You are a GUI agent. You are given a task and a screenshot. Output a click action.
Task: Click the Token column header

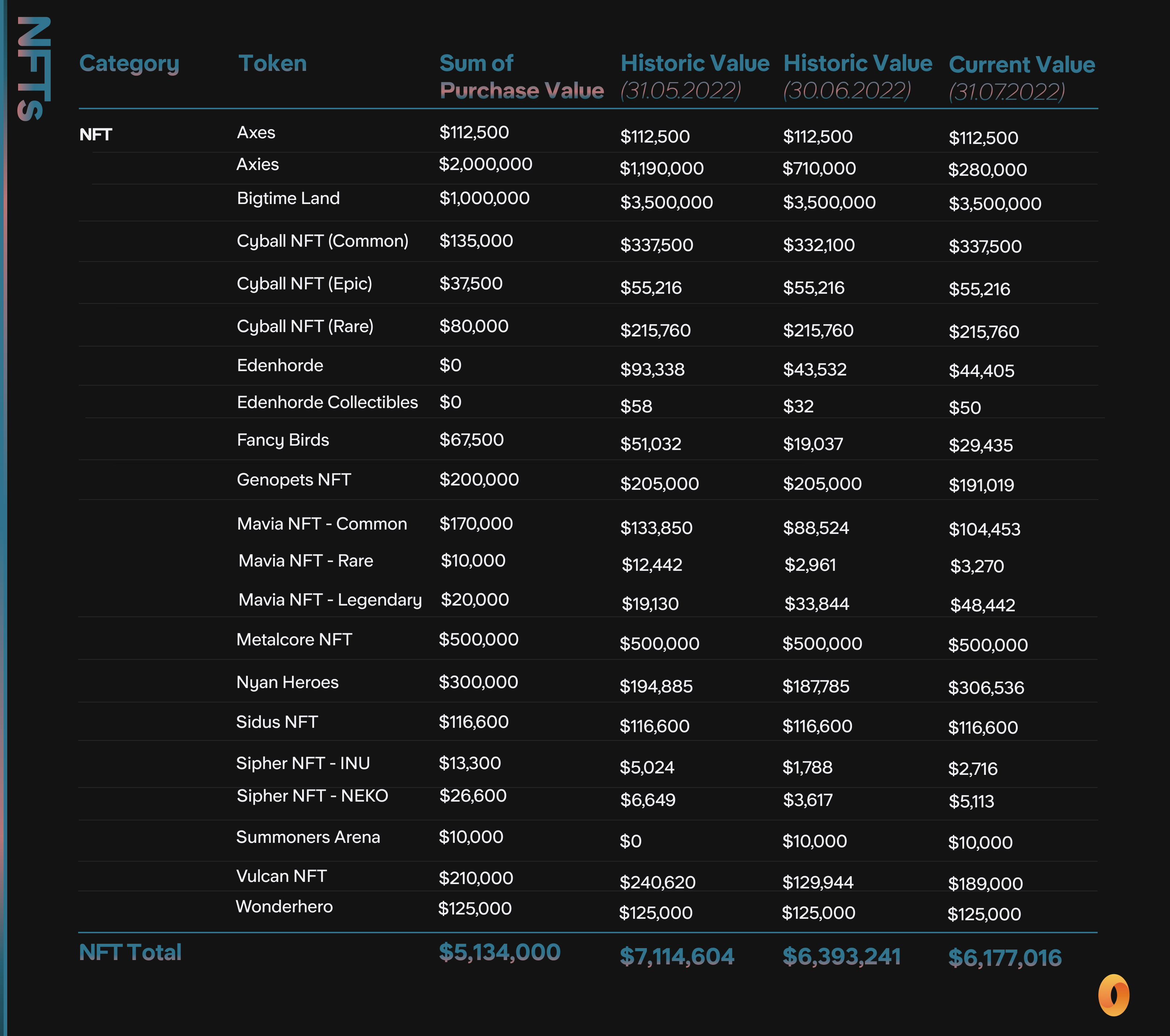coord(272,63)
